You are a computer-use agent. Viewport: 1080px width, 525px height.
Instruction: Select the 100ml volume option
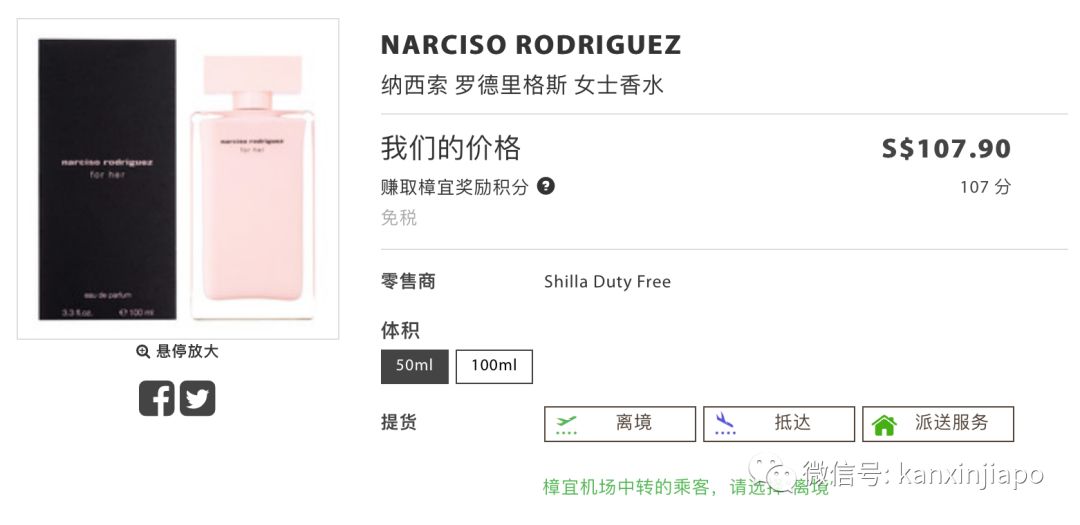pos(494,366)
